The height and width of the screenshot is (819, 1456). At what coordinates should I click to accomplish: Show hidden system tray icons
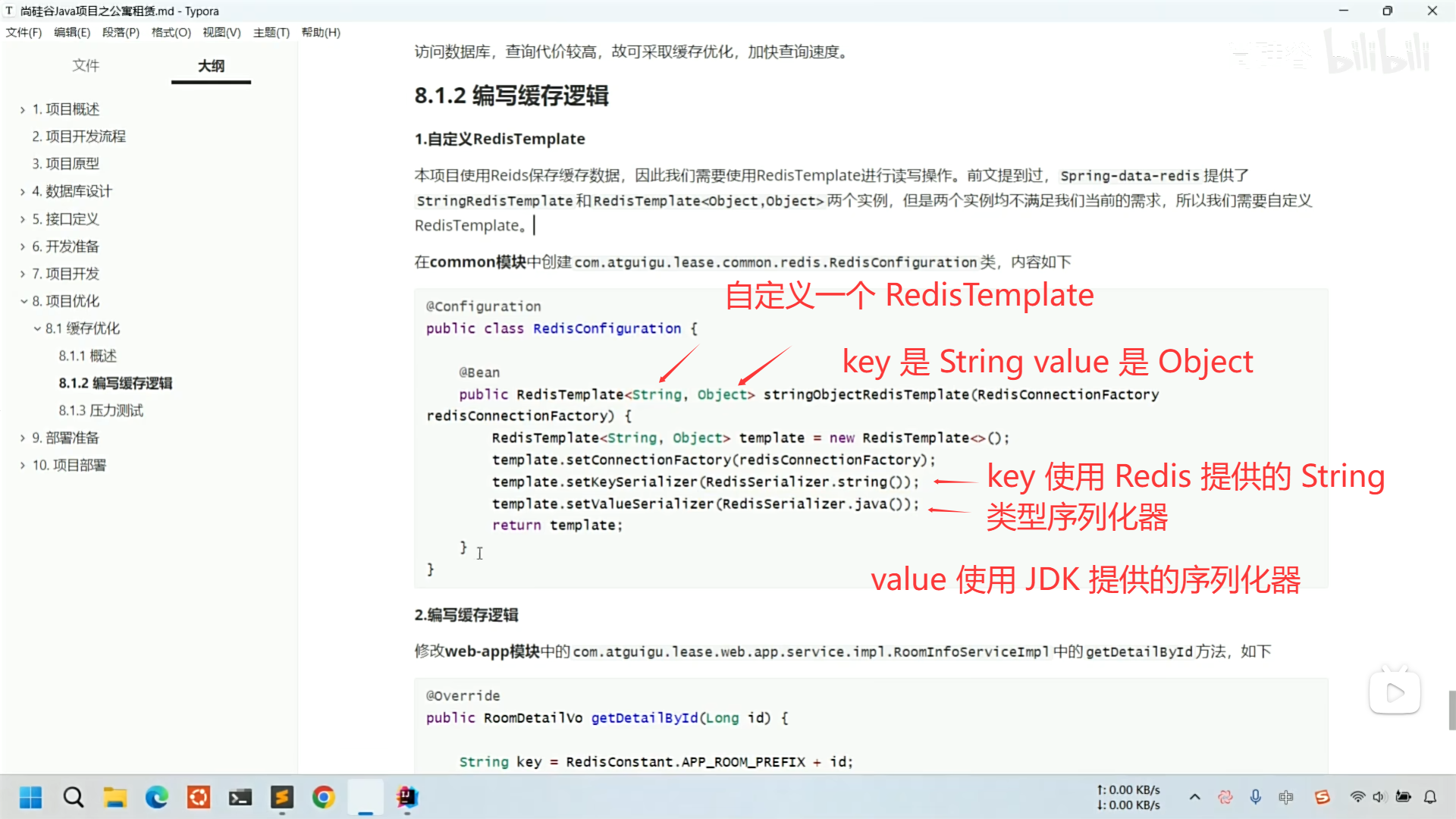click(1195, 797)
